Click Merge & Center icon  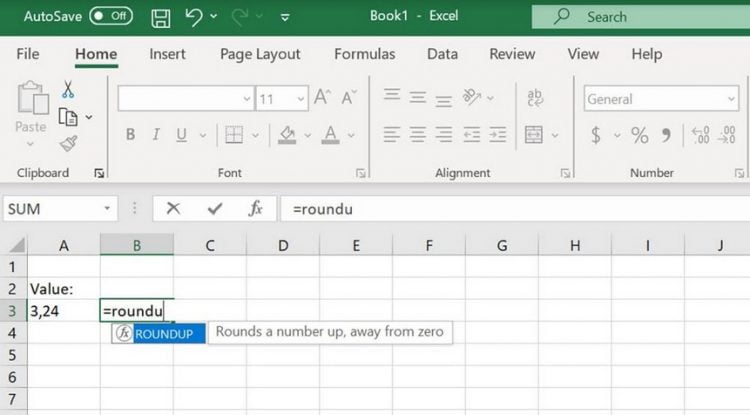point(534,135)
